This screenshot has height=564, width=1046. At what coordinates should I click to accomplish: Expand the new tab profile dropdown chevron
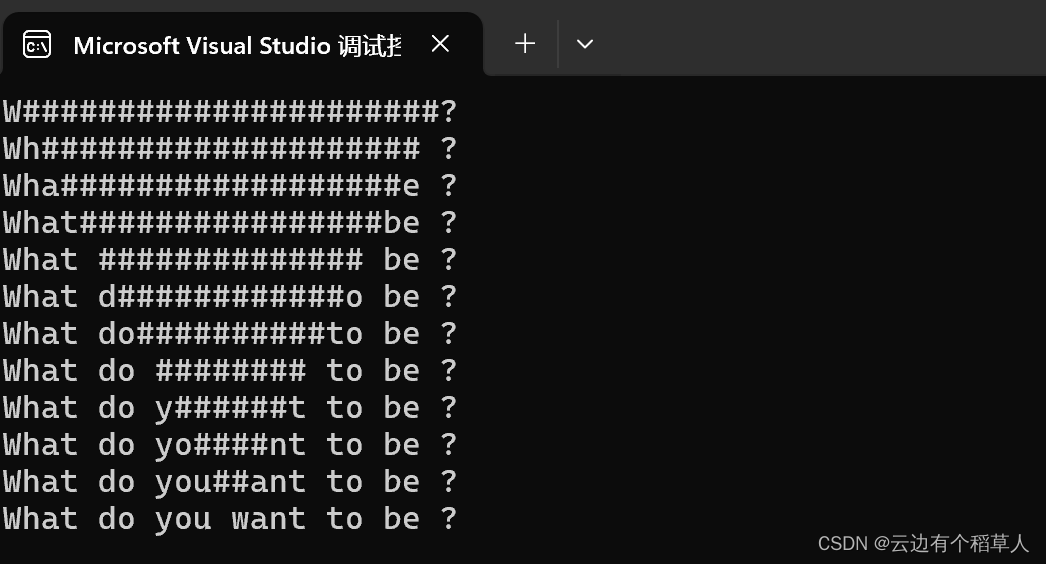coord(584,44)
